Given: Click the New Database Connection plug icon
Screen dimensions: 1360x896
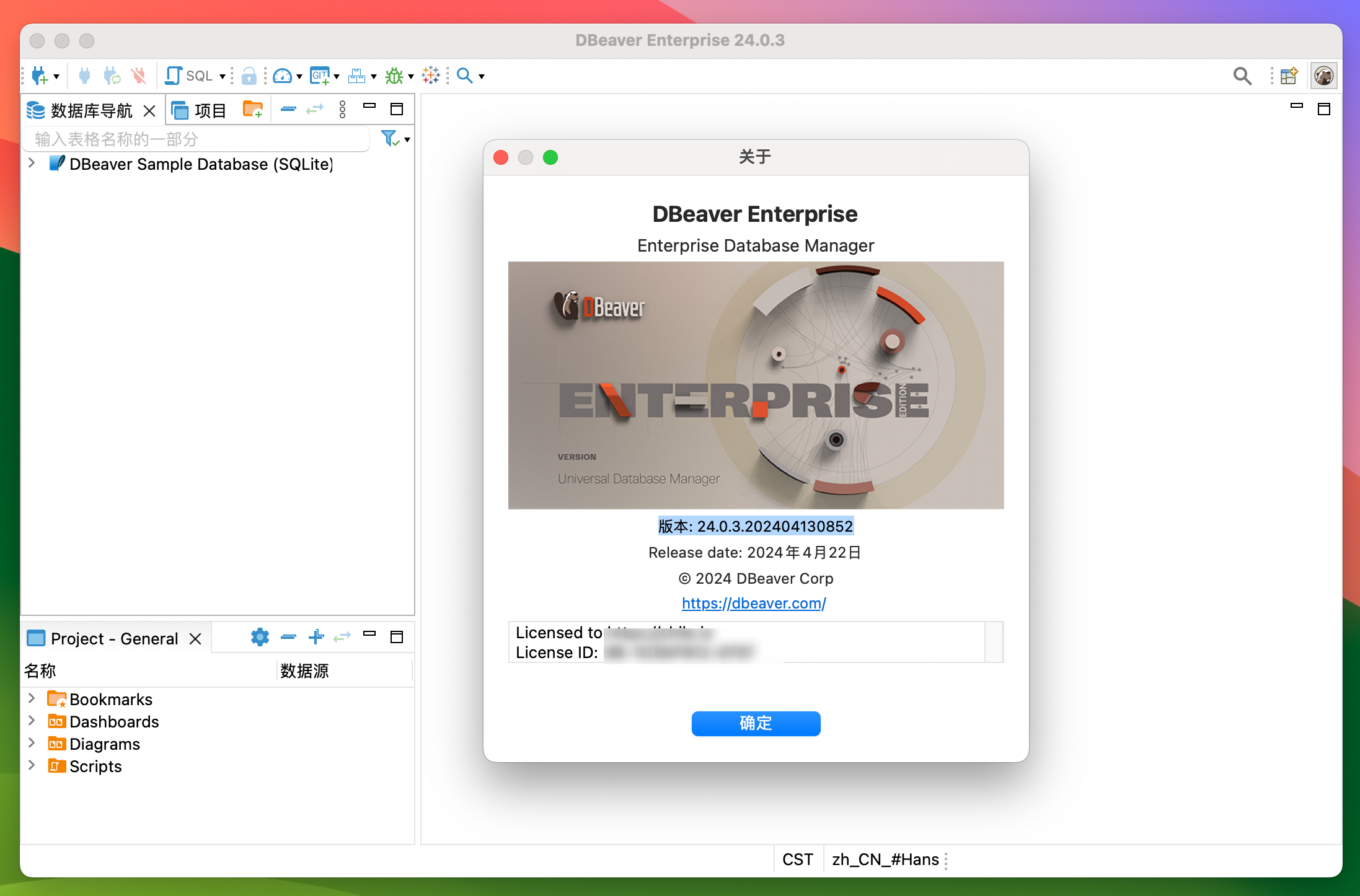Looking at the screenshot, I should pos(40,76).
